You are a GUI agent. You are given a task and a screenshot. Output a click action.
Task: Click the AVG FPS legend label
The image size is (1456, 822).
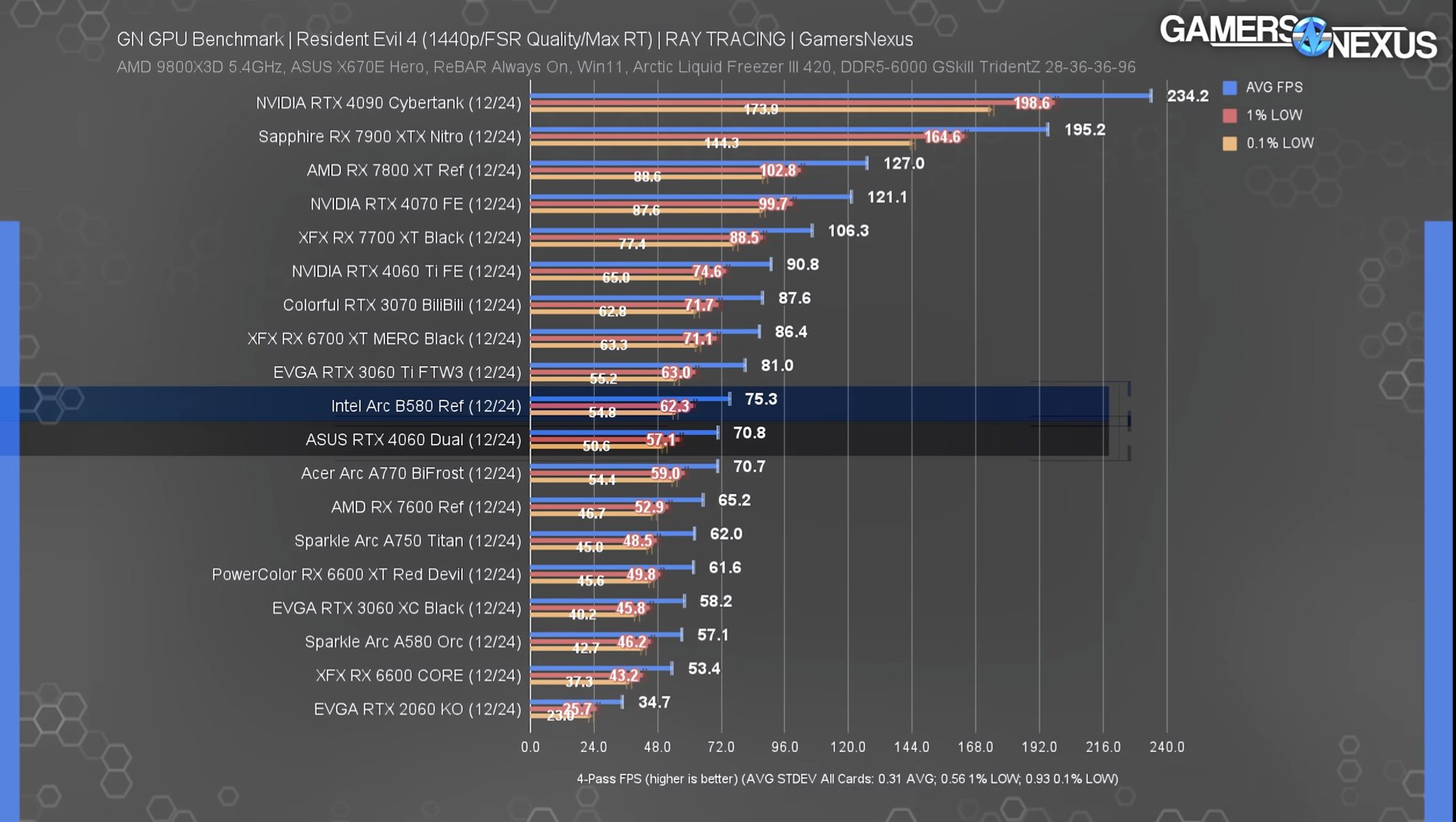[1274, 88]
